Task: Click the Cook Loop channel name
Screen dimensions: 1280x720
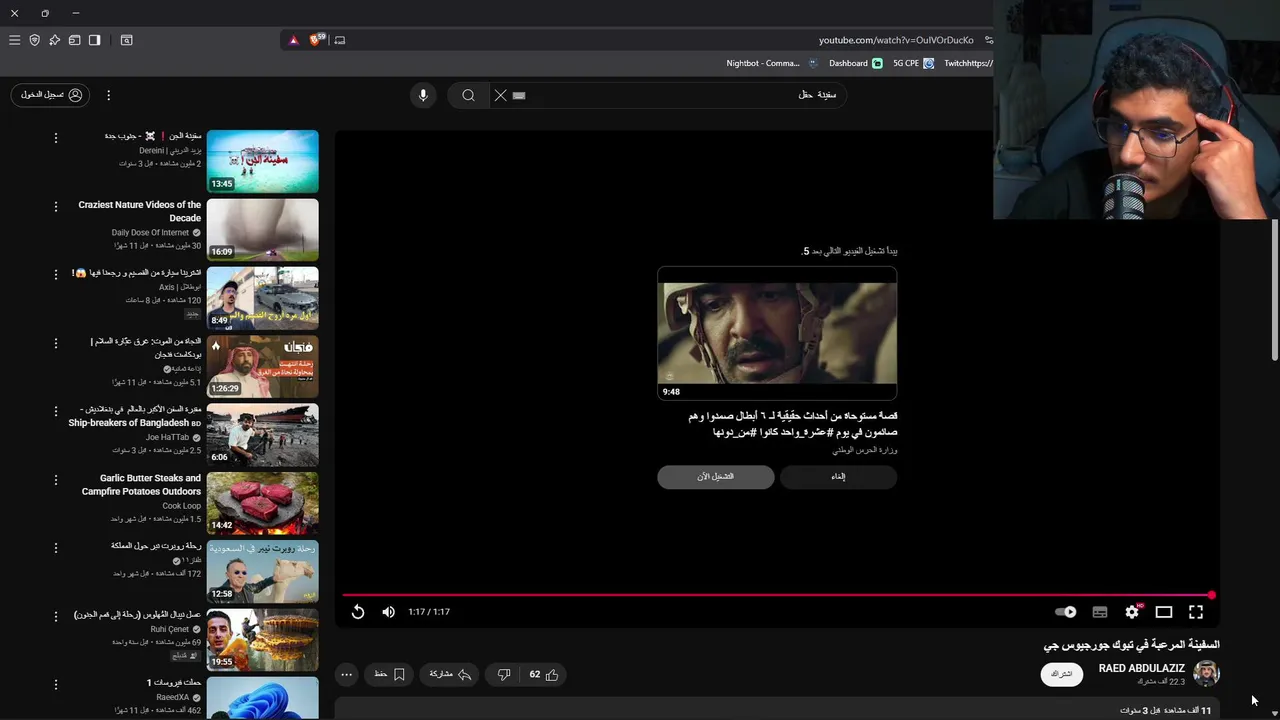Action: click(181, 506)
